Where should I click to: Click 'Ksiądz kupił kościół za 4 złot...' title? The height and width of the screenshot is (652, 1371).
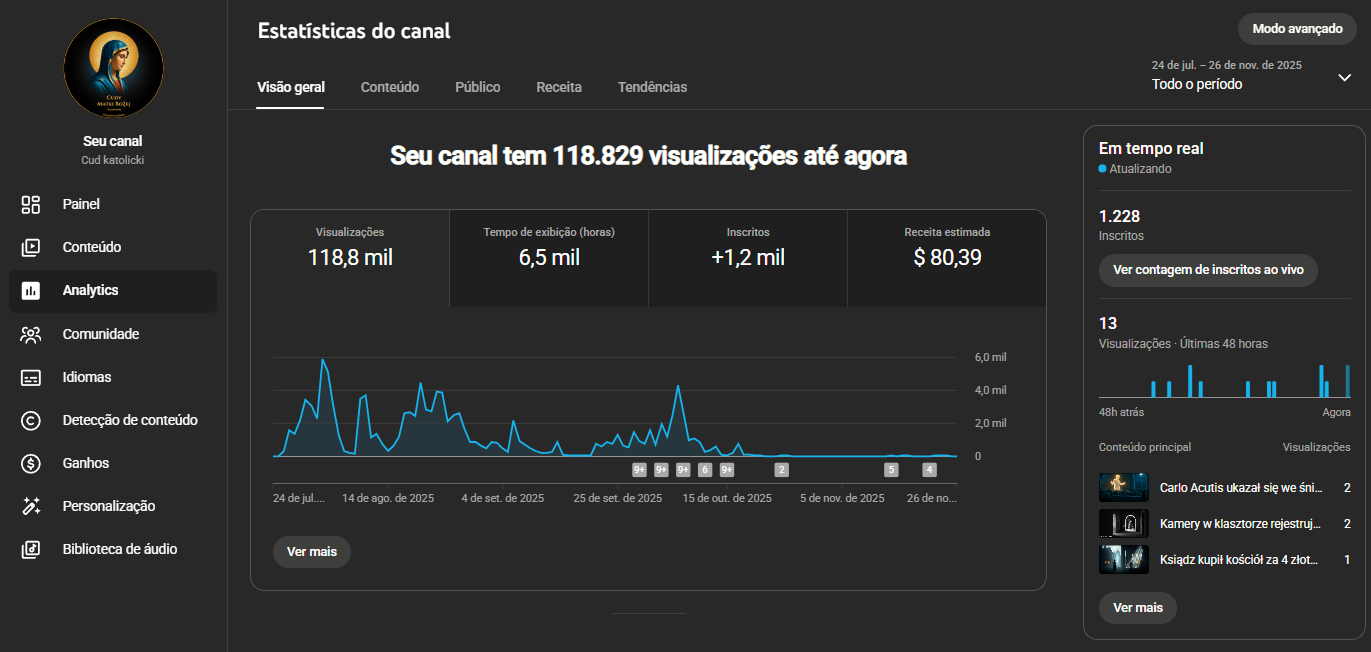pyautogui.click(x=1239, y=560)
